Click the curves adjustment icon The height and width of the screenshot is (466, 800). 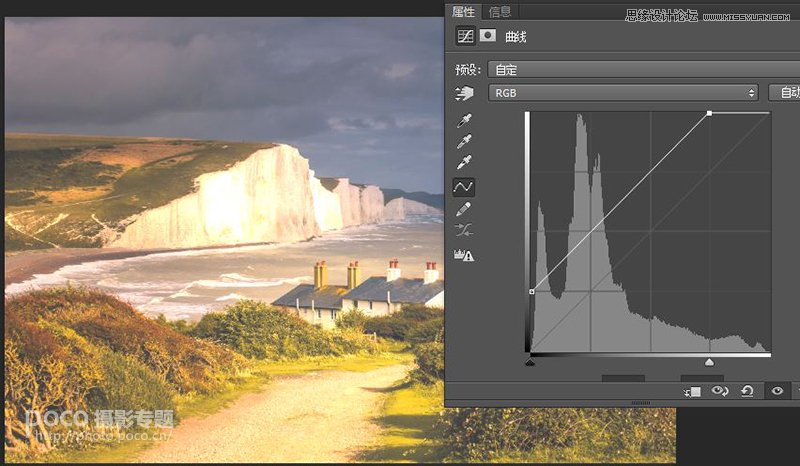point(465,36)
